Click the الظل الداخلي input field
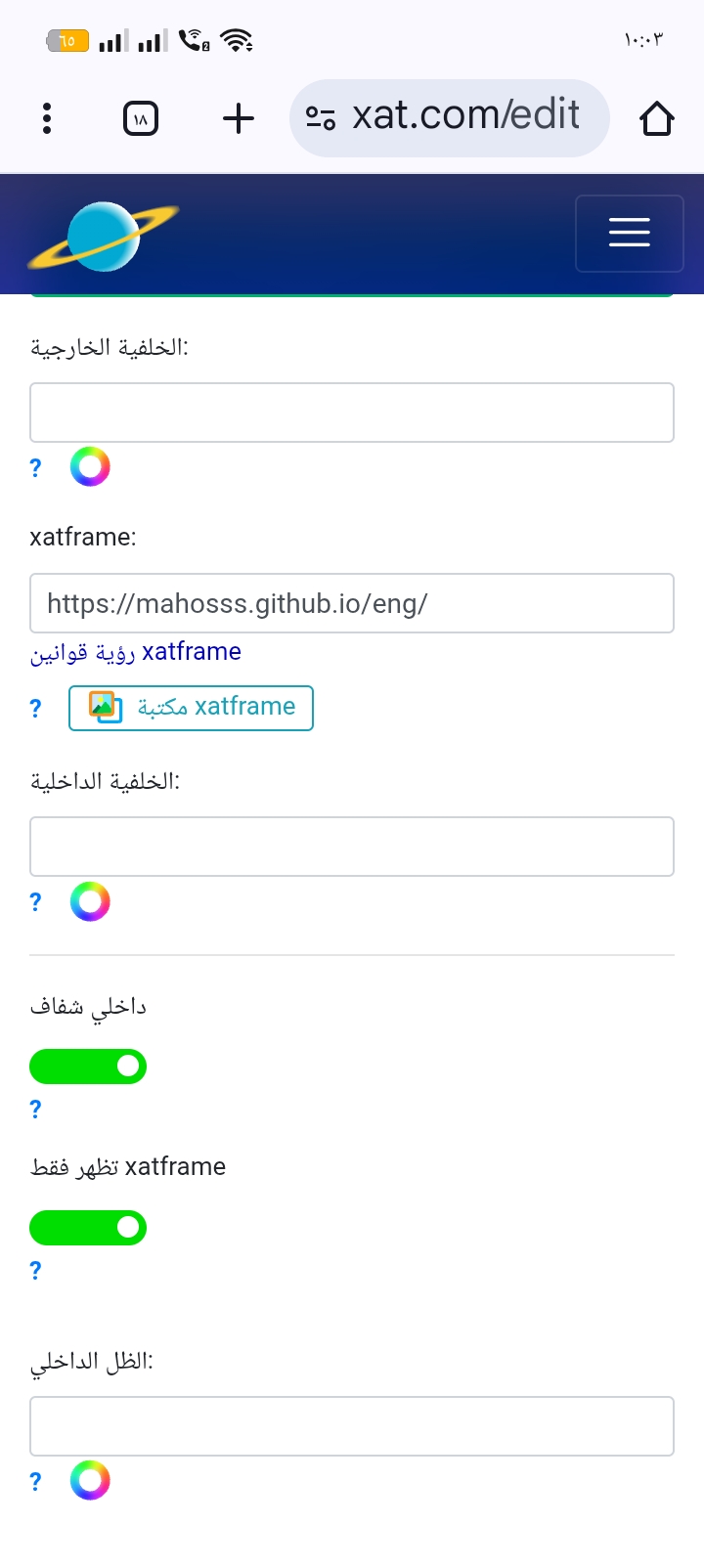This screenshot has height=1568, width=704. pos(352,1426)
